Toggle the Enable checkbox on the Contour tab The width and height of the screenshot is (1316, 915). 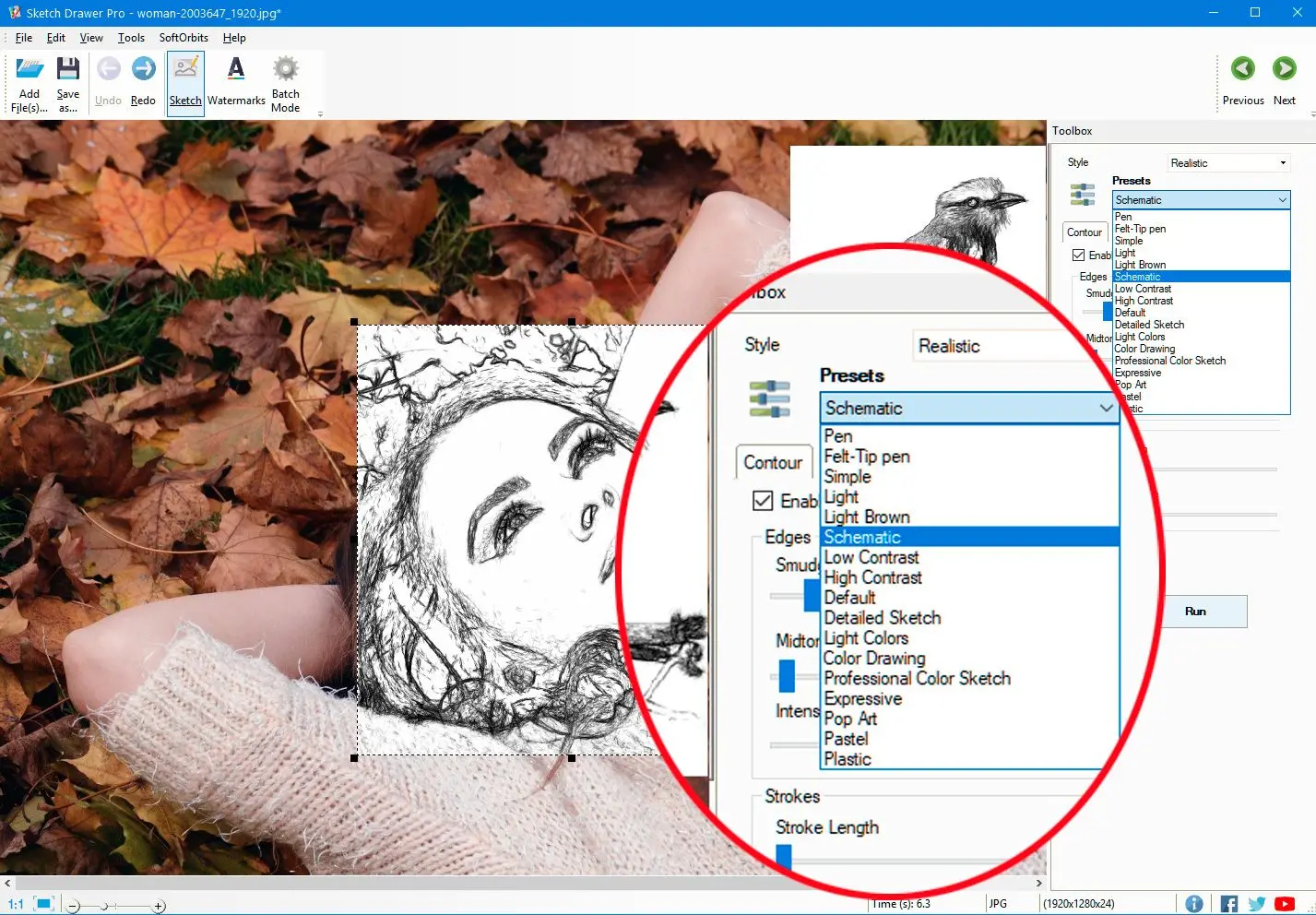click(1080, 255)
